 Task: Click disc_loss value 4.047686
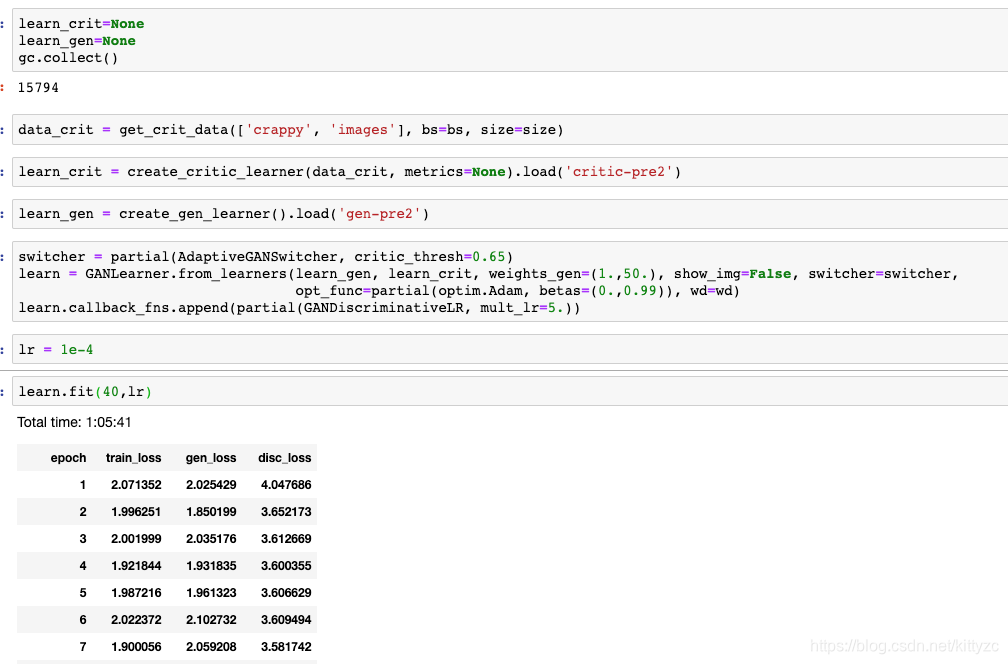(286, 485)
